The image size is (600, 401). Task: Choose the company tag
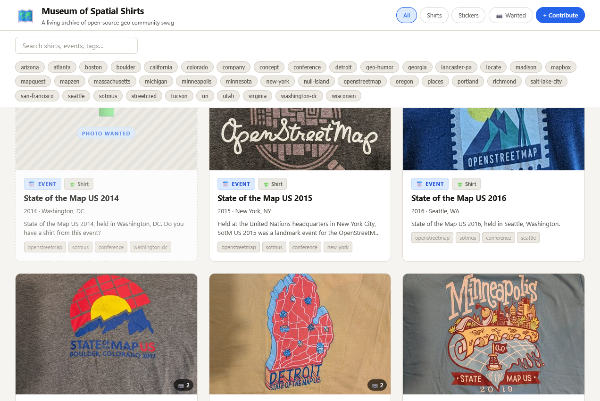pyautogui.click(x=233, y=67)
